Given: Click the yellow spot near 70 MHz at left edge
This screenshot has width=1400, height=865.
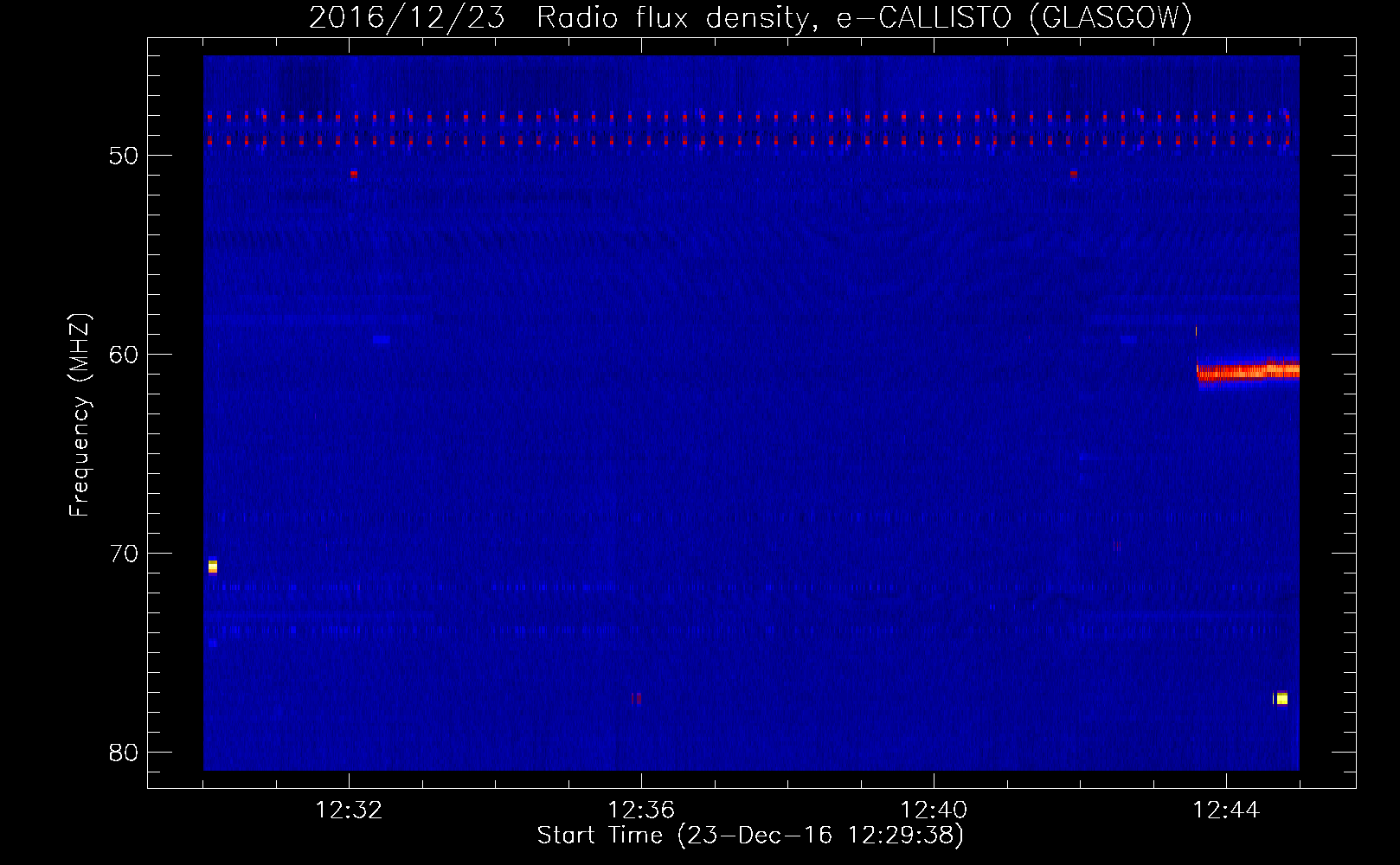Looking at the screenshot, I should pos(213,567).
